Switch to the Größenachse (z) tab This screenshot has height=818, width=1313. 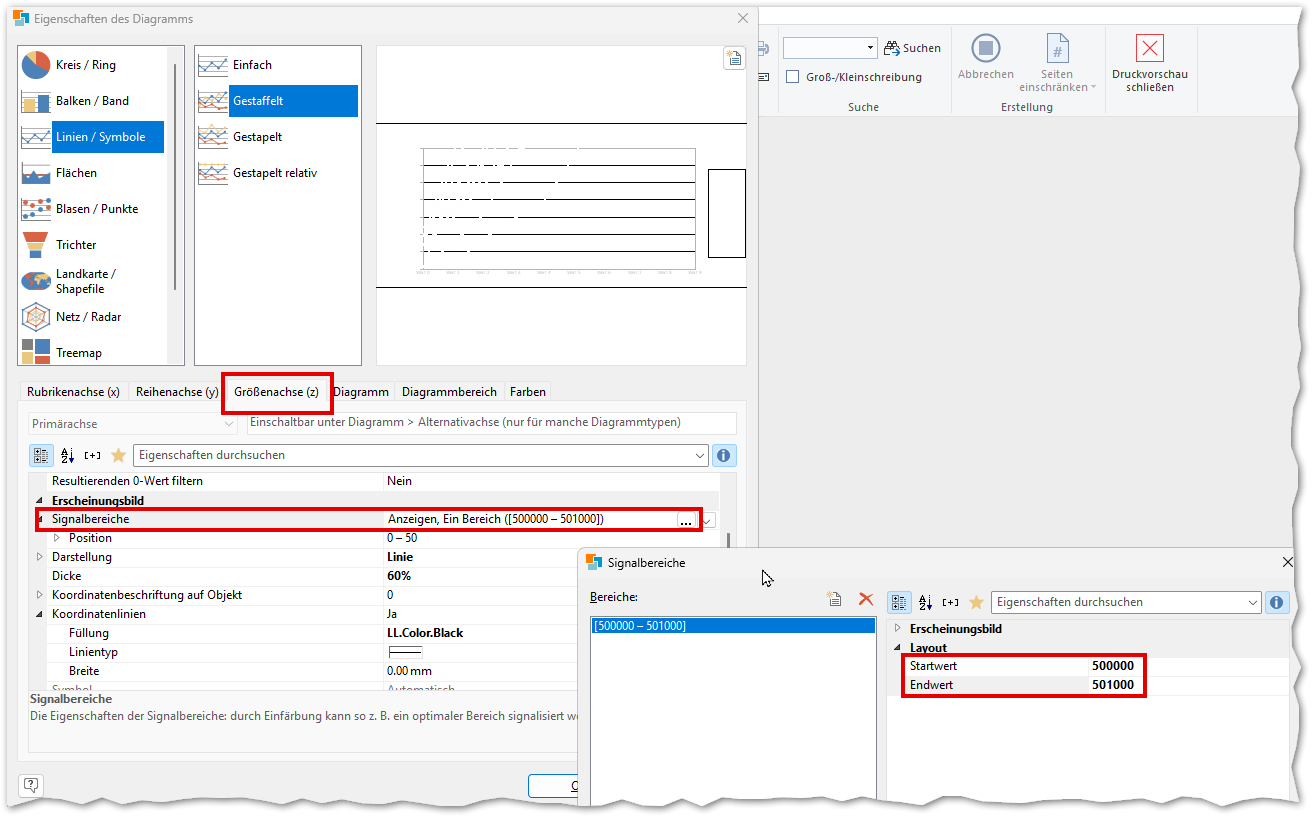[x=277, y=392]
